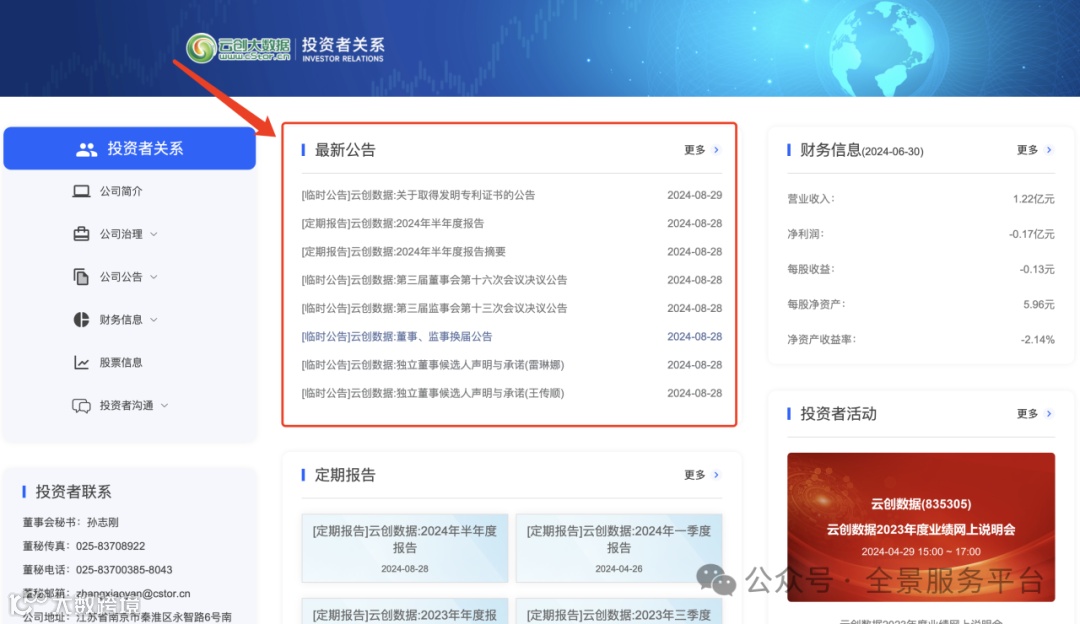Open 第三届董事会第十六次会议决议公告 link
The image size is (1080, 624).
(x=434, y=280)
